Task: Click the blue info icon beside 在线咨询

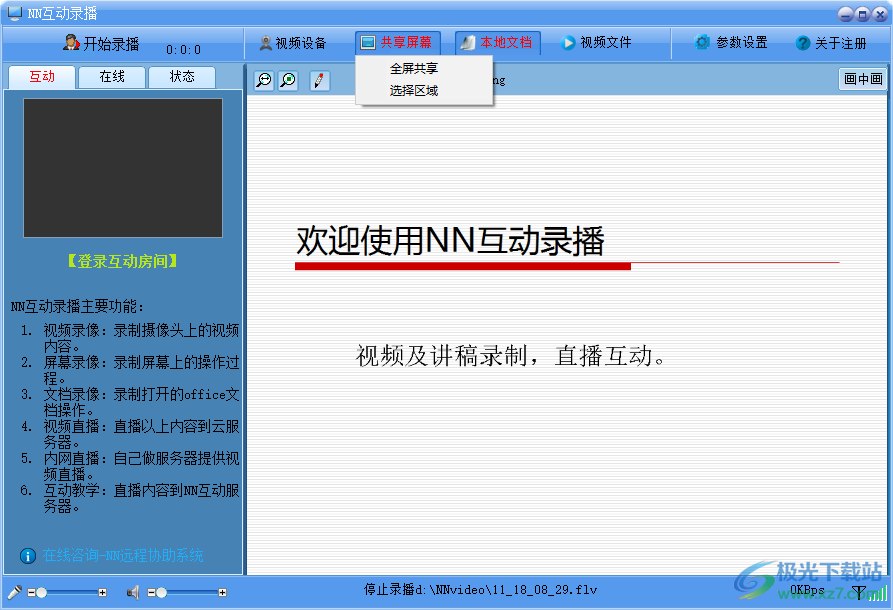Action: [x=27, y=556]
